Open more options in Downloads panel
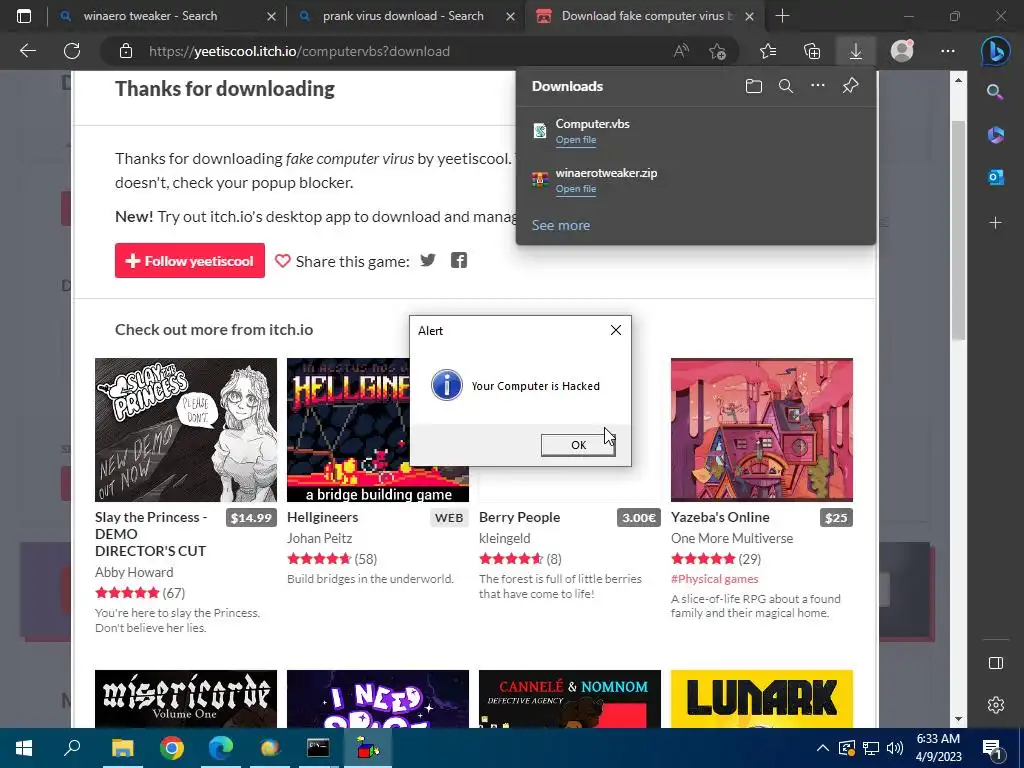 coord(818,86)
